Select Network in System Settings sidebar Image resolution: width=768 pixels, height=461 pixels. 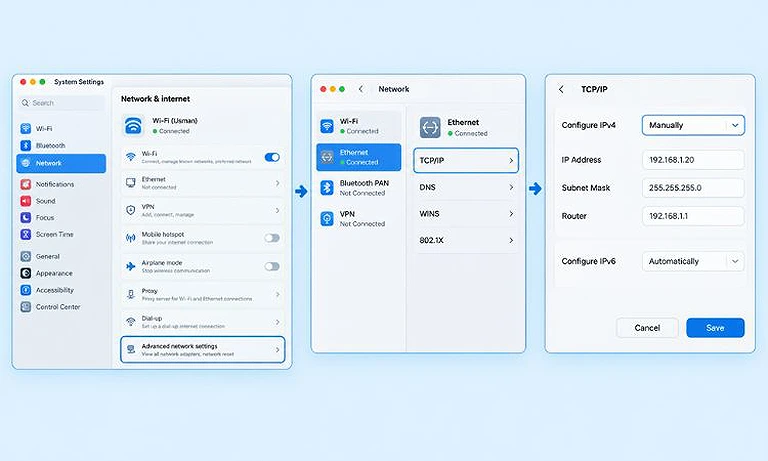pos(61,163)
